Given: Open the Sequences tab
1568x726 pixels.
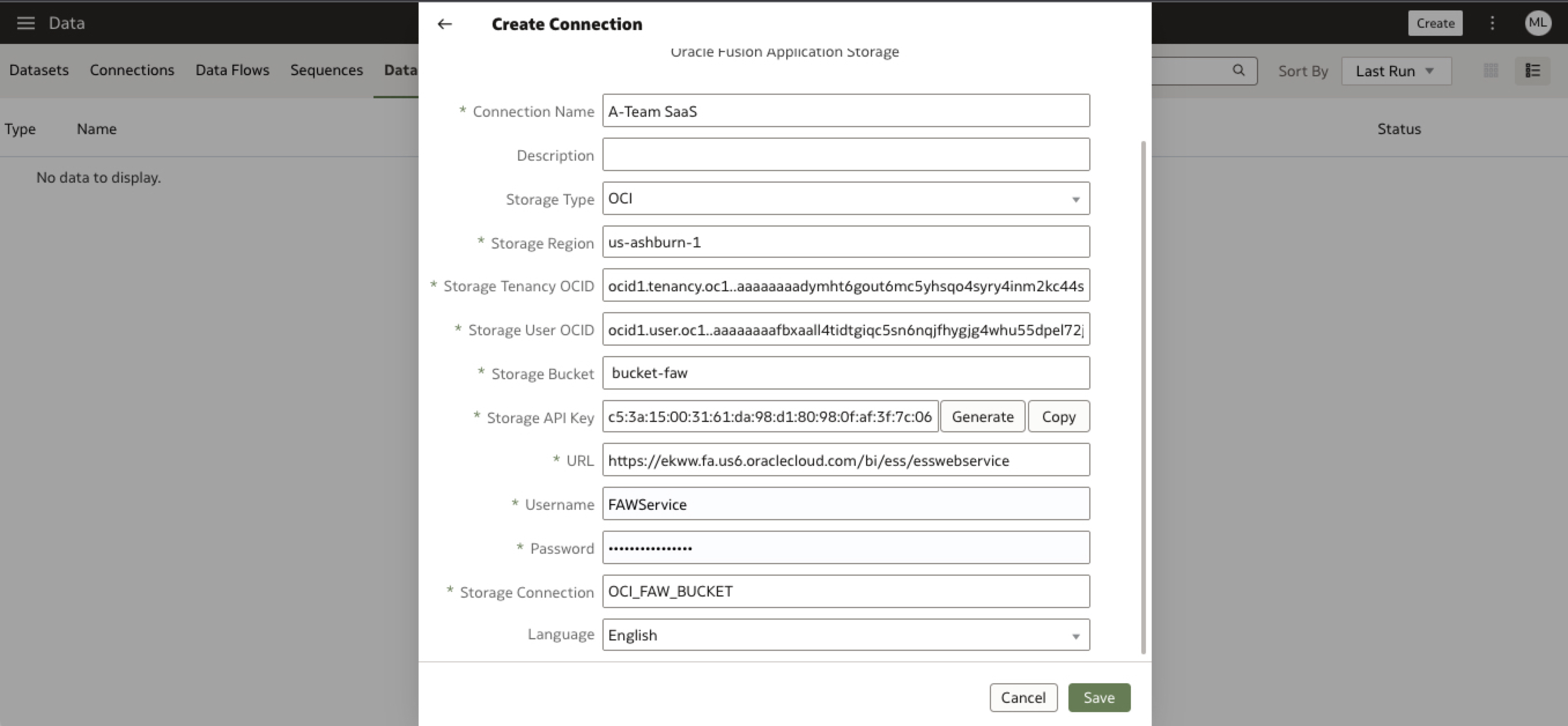Looking at the screenshot, I should pos(326,70).
